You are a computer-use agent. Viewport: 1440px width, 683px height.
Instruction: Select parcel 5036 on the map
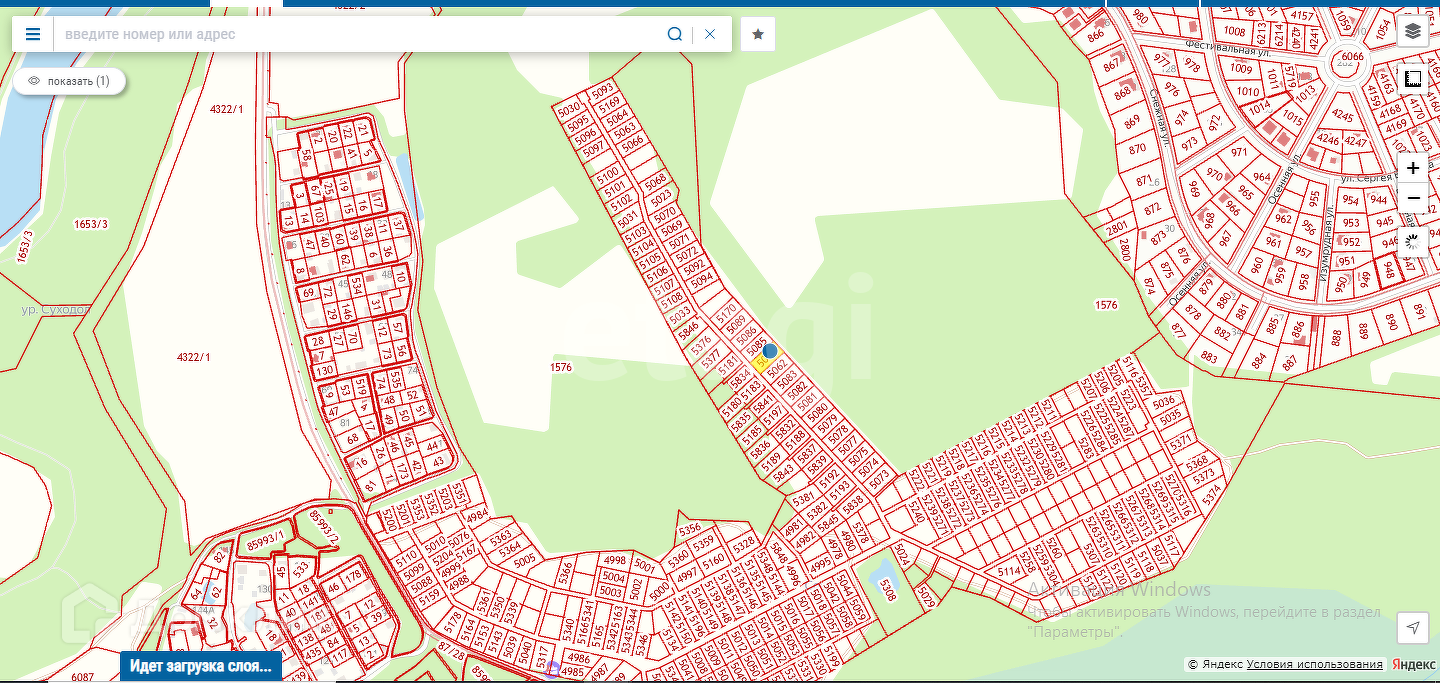1164,403
